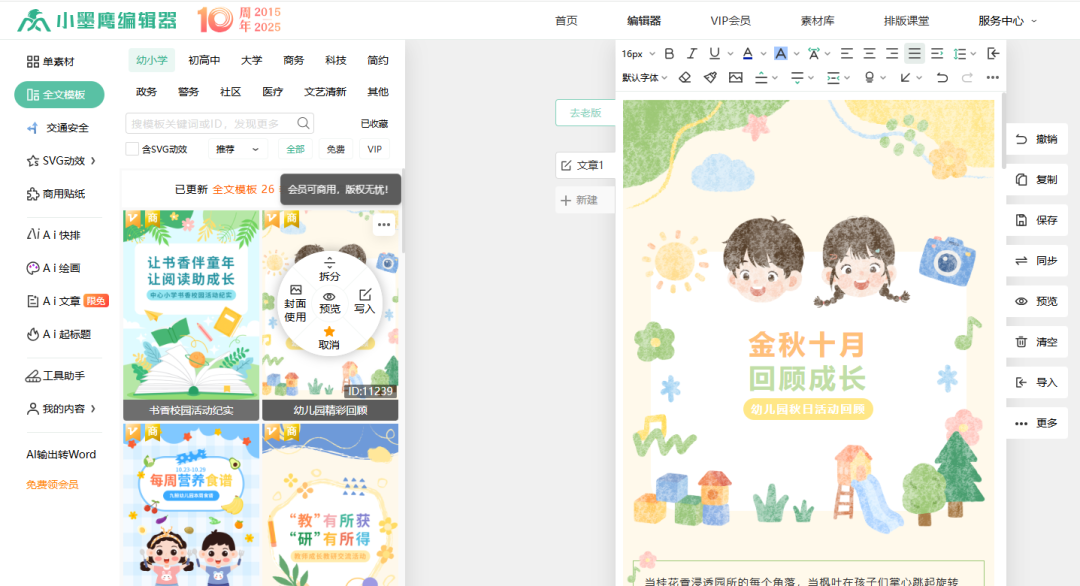Enable the 含SVG动效 checkbox
The width and height of the screenshot is (1080, 586).
[131, 149]
